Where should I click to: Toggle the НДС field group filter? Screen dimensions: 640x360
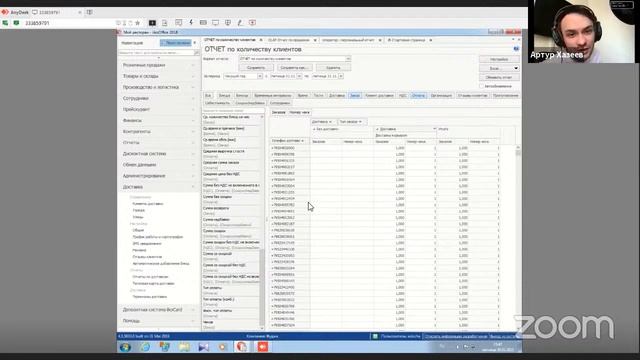pyautogui.click(x=402, y=96)
